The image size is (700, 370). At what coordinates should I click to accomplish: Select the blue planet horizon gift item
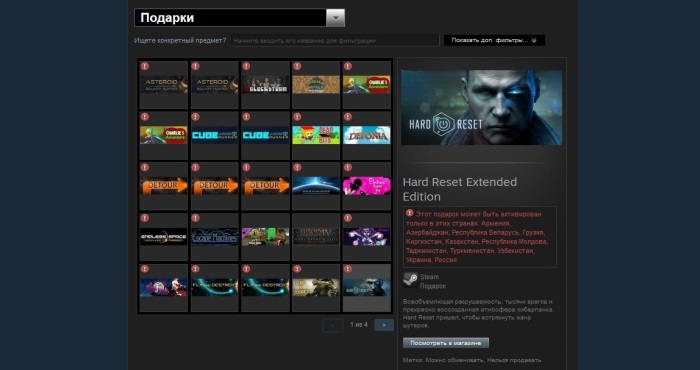point(316,186)
